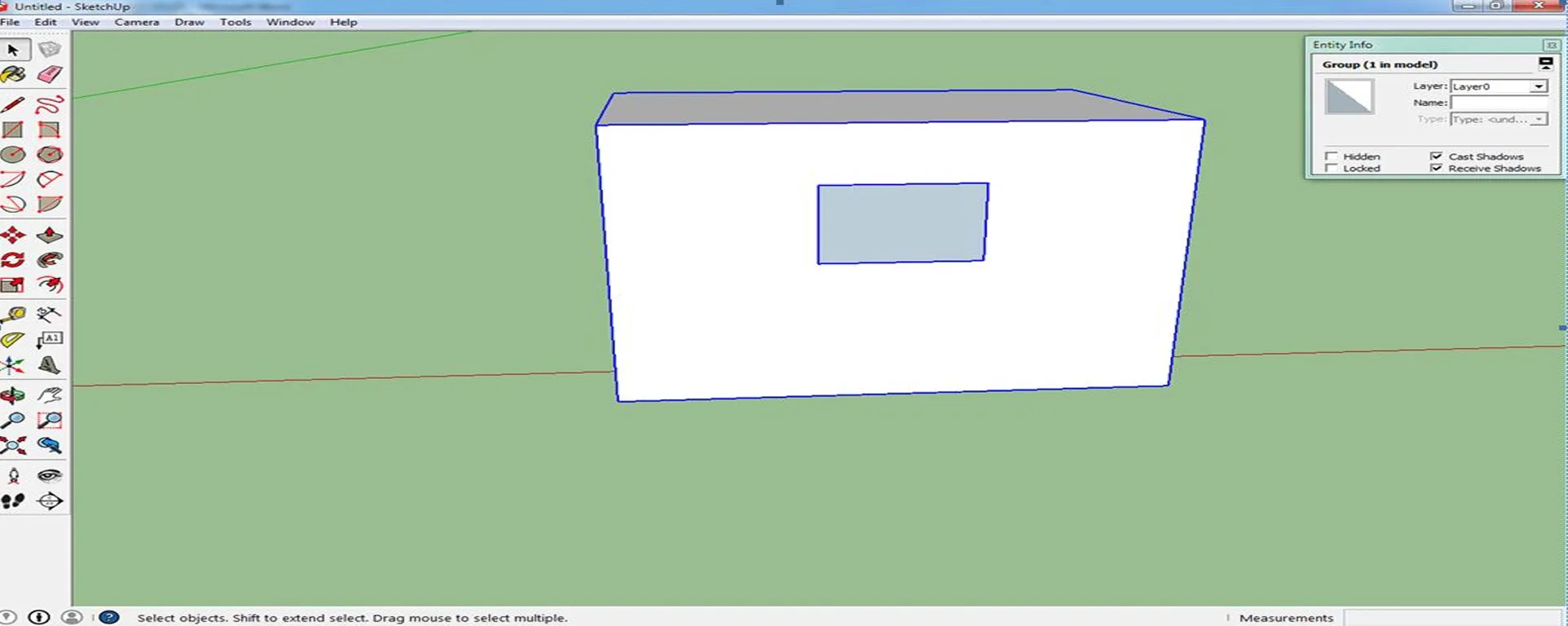Open the Tools menu
1568x626 pixels.
click(236, 22)
